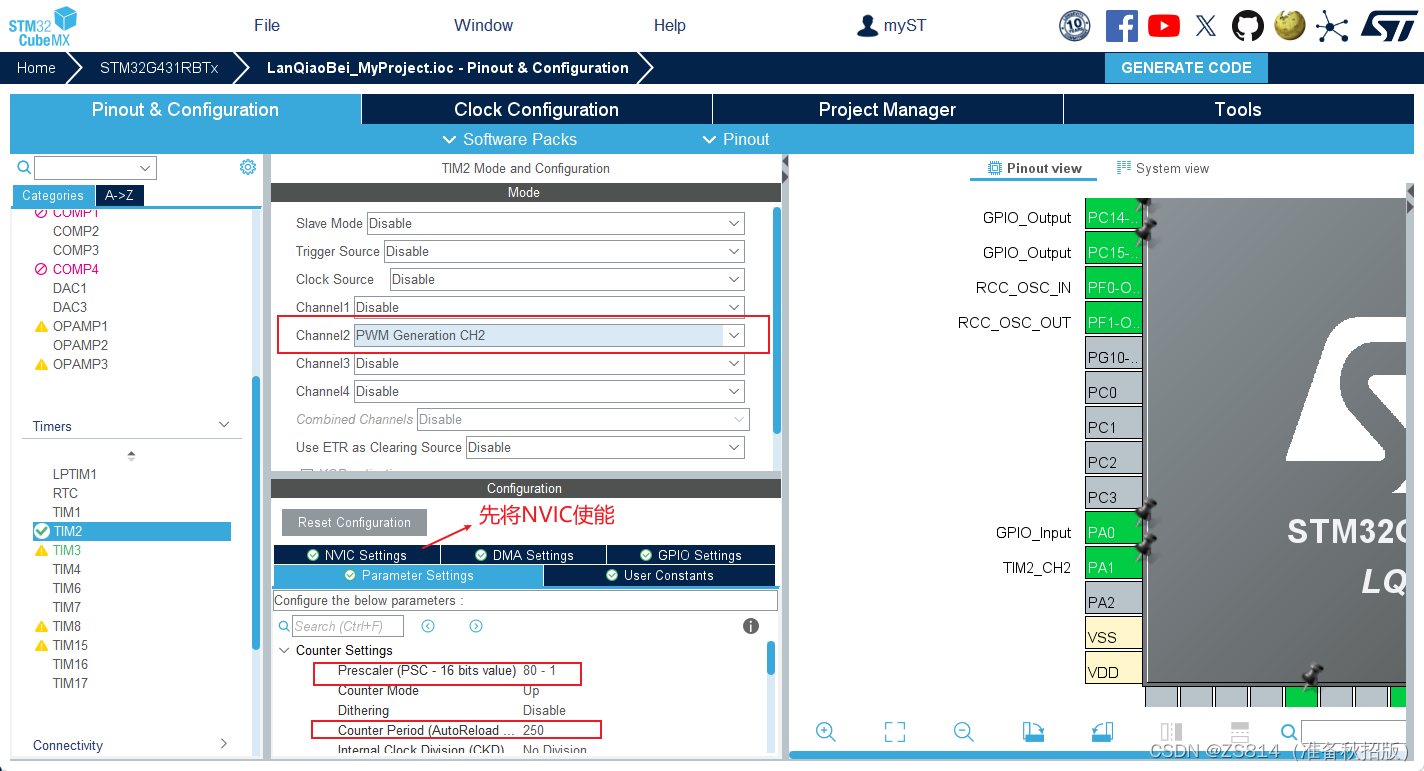Viewport: 1424px width, 771px height.
Task: Expand the Software Packs menu
Action: click(510, 139)
